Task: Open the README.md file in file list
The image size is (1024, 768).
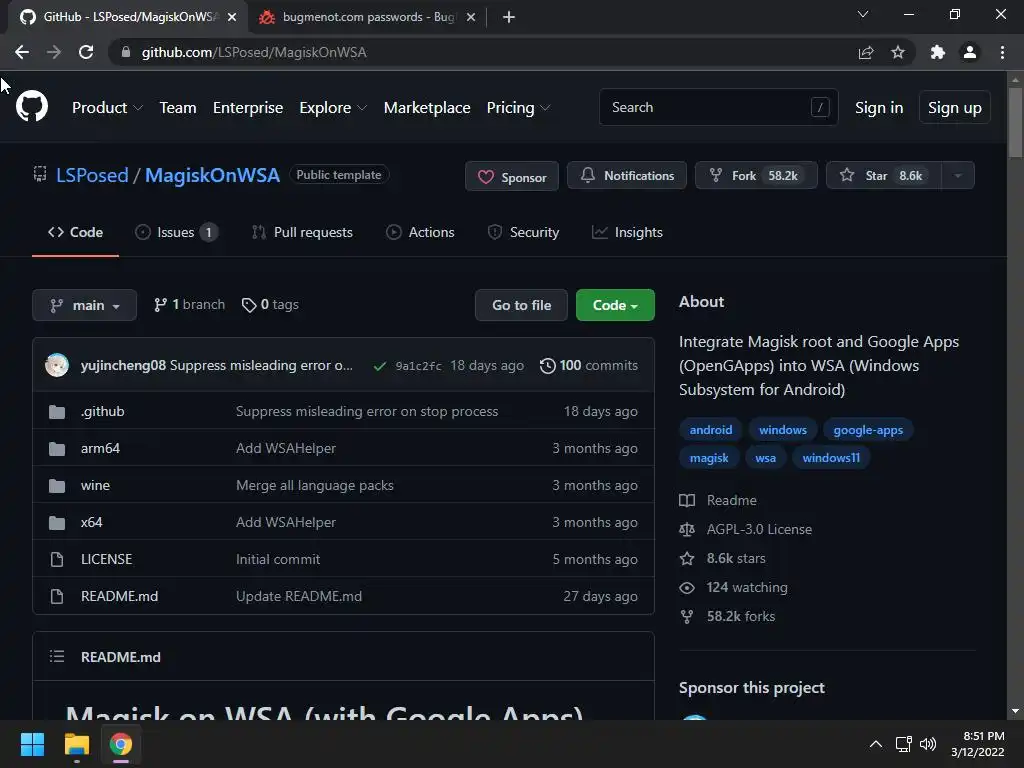Action: pos(120,596)
